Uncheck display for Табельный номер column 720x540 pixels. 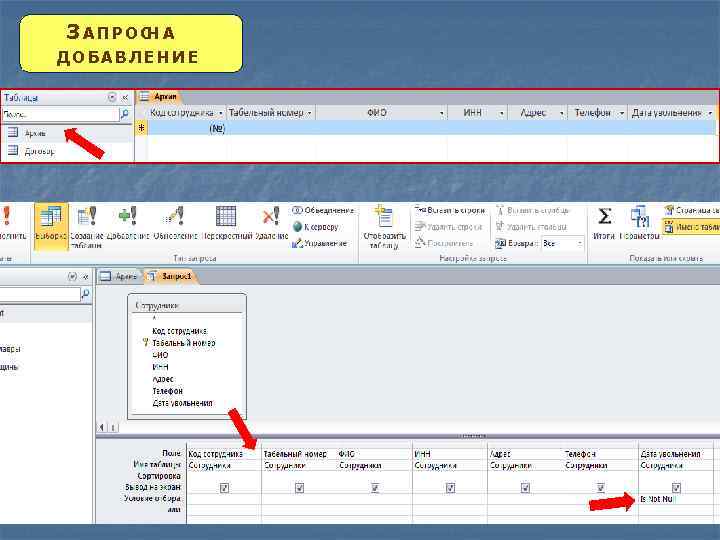pyautogui.click(x=299, y=488)
